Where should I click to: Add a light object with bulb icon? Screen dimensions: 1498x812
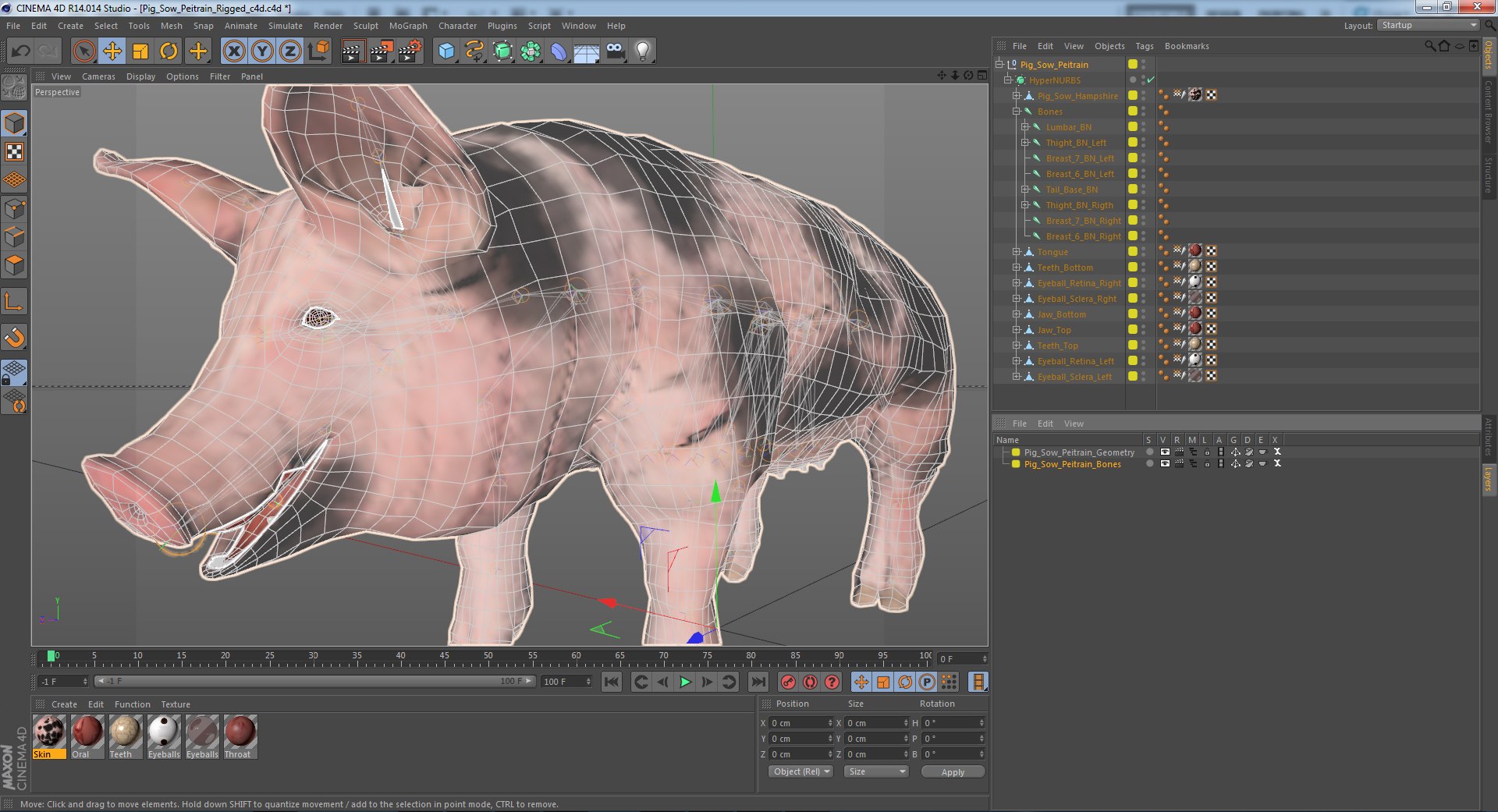click(x=642, y=51)
